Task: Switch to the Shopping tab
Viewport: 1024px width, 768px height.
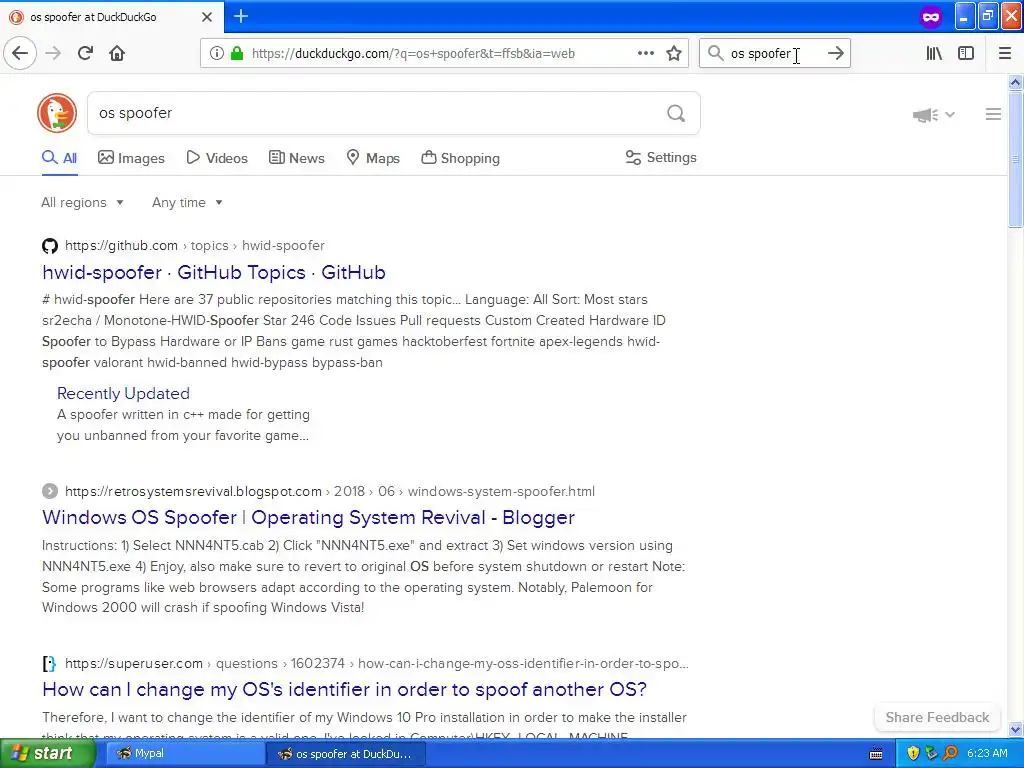Action: [x=460, y=158]
